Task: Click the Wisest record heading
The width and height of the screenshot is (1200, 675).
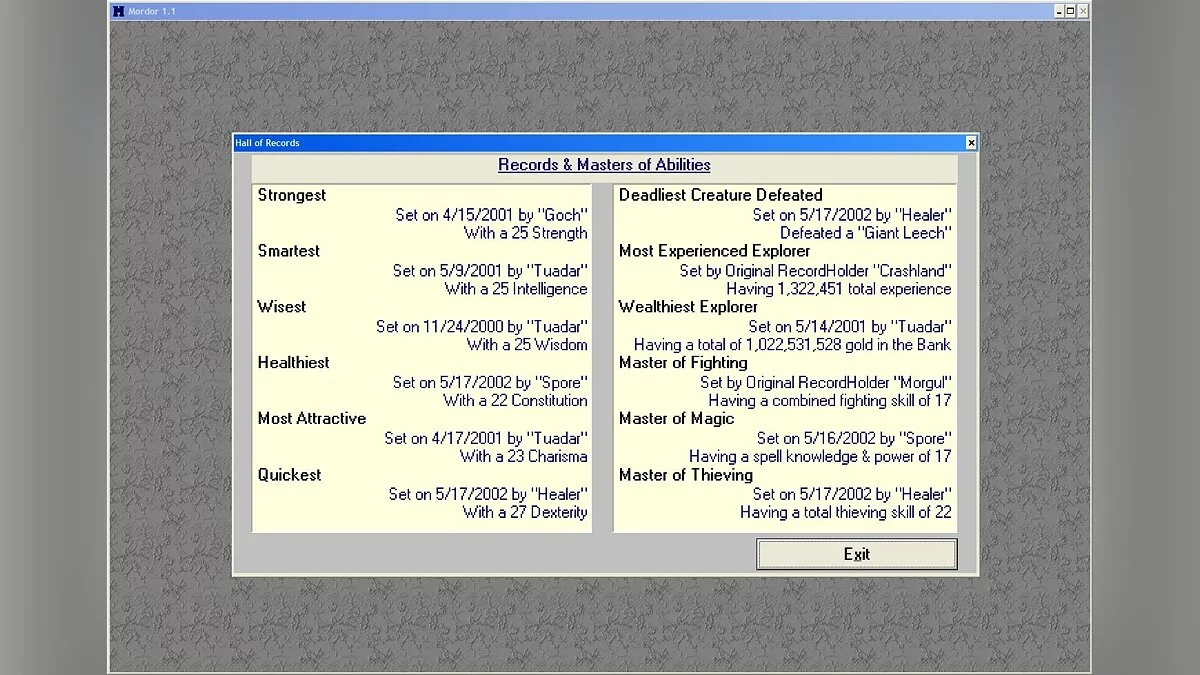Action: point(282,307)
